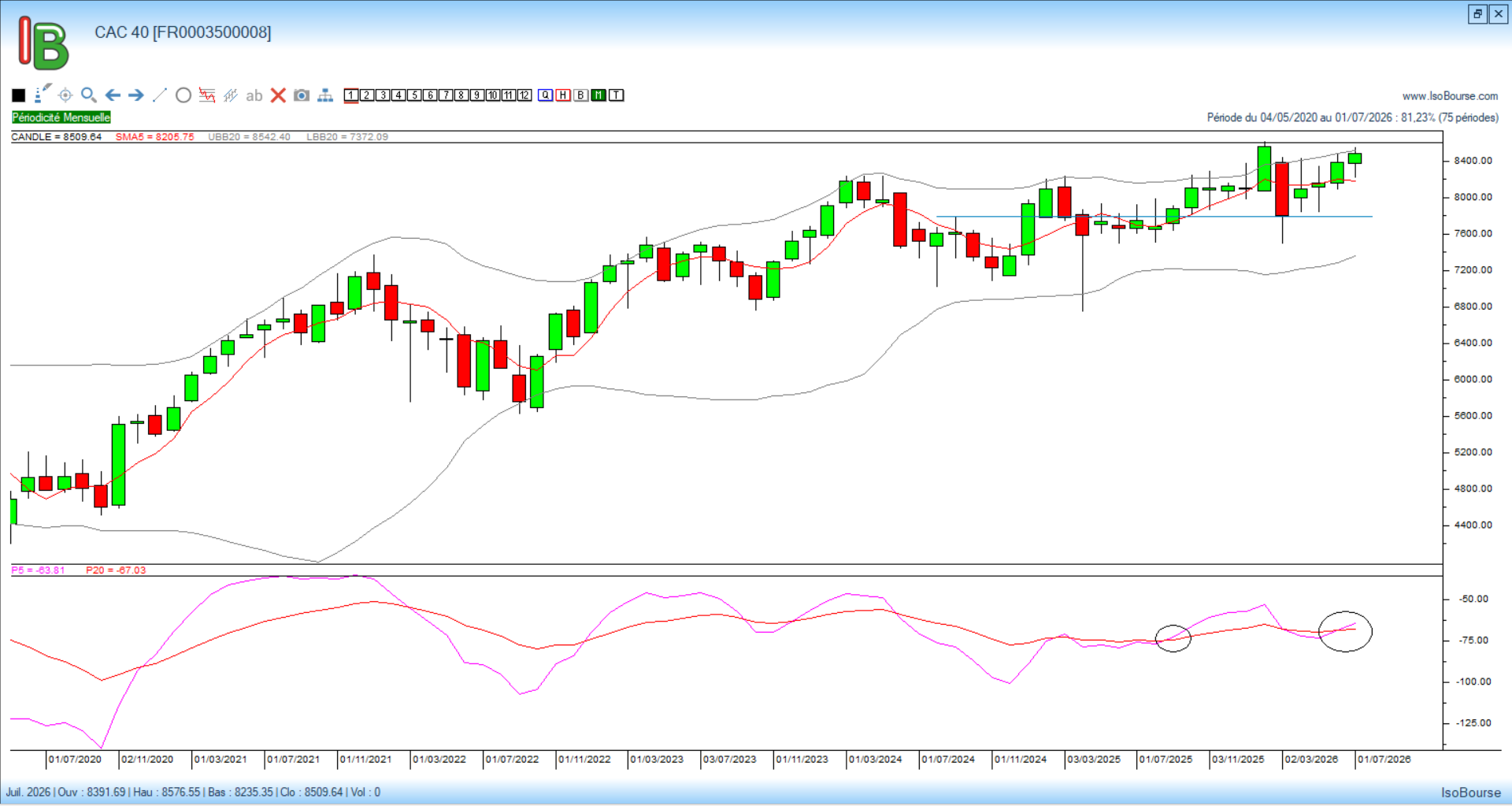Select the paintbrush style tool
1512x806 pixels.
tap(43, 95)
